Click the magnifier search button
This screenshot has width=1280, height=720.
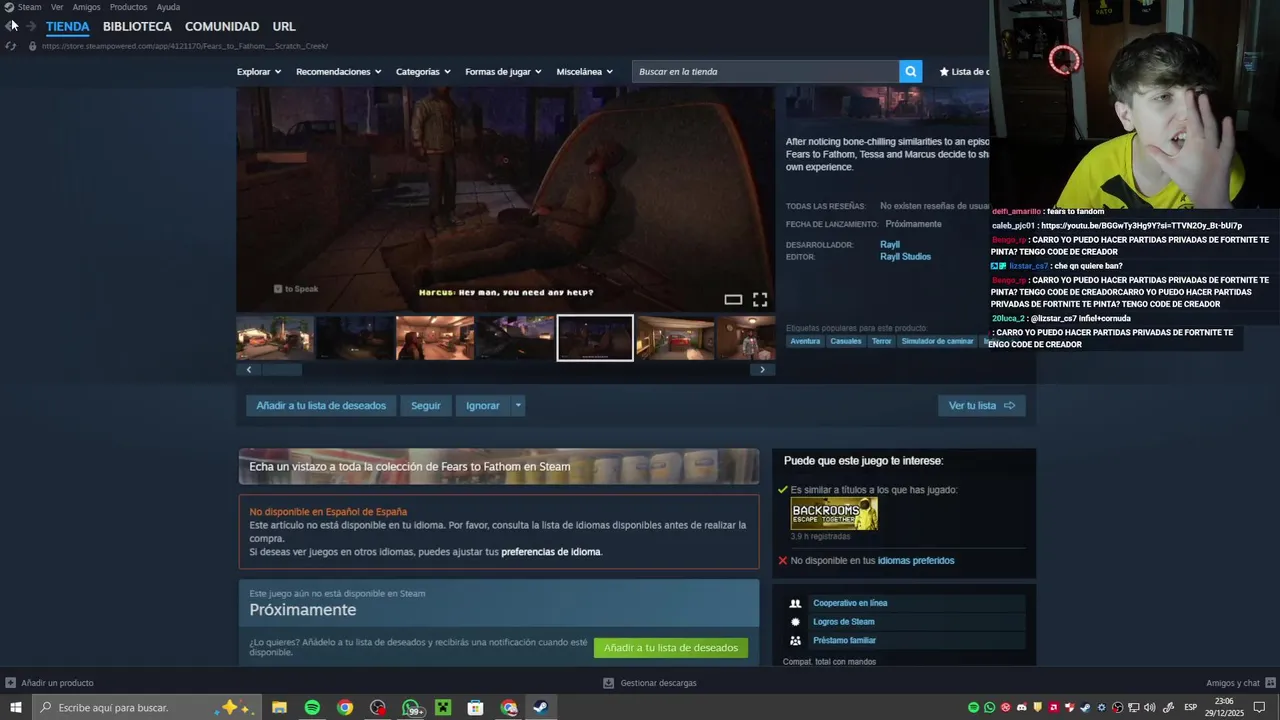pyautogui.click(x=910, y=71)
